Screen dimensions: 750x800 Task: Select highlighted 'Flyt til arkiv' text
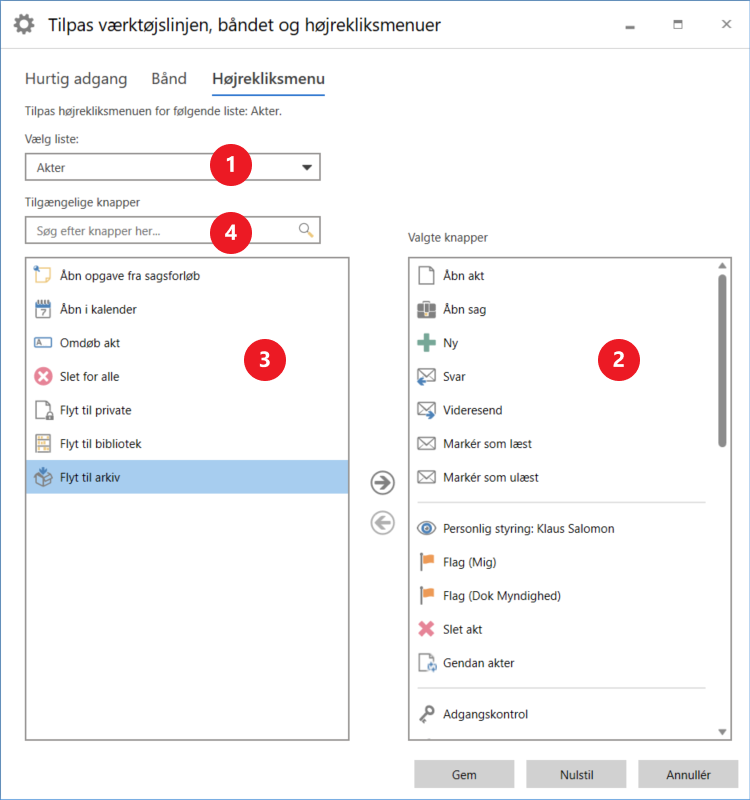90,478
